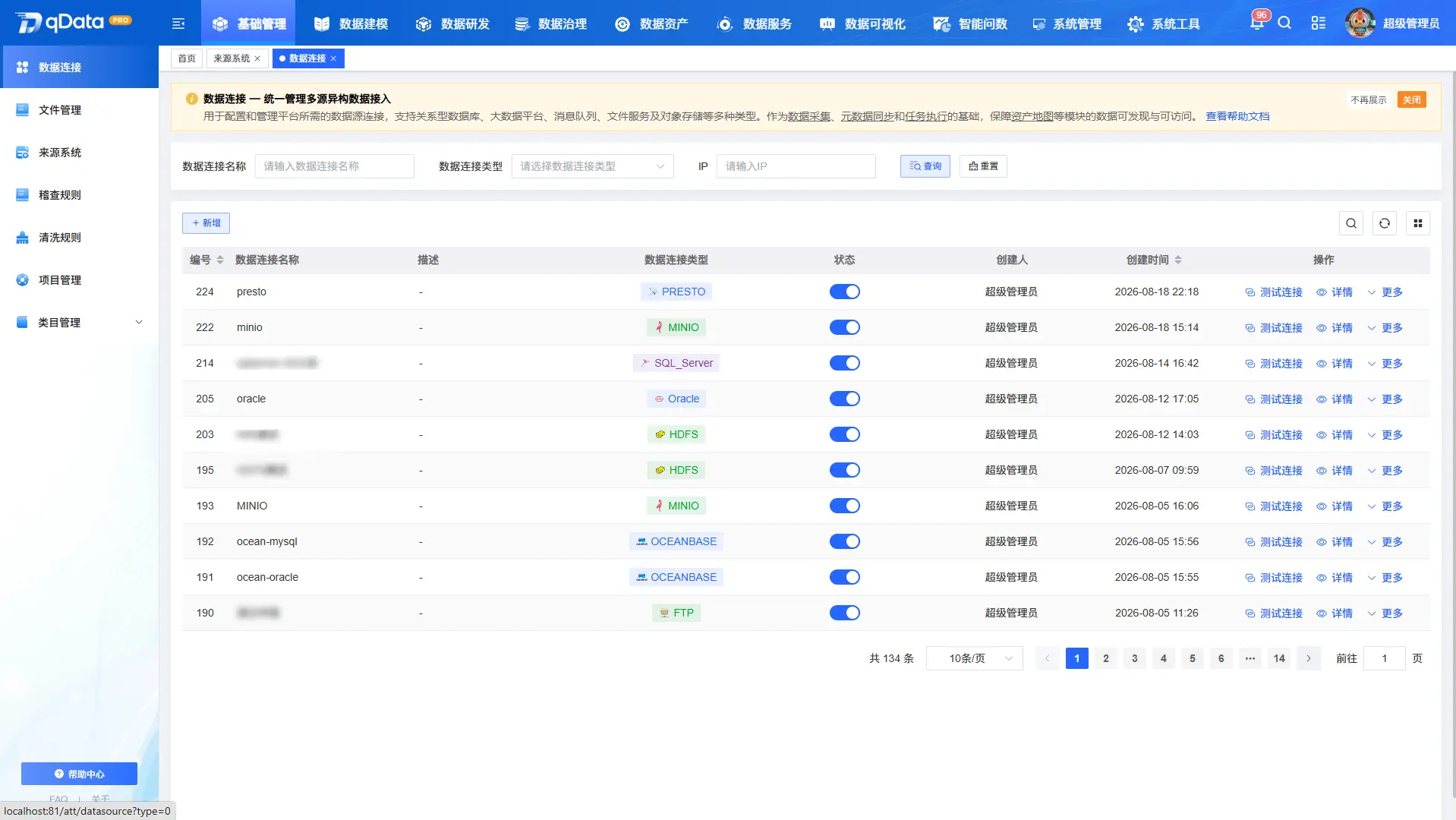
Task: Toggle status switch for ocean-mysql row
Action: tap(845, 541)
